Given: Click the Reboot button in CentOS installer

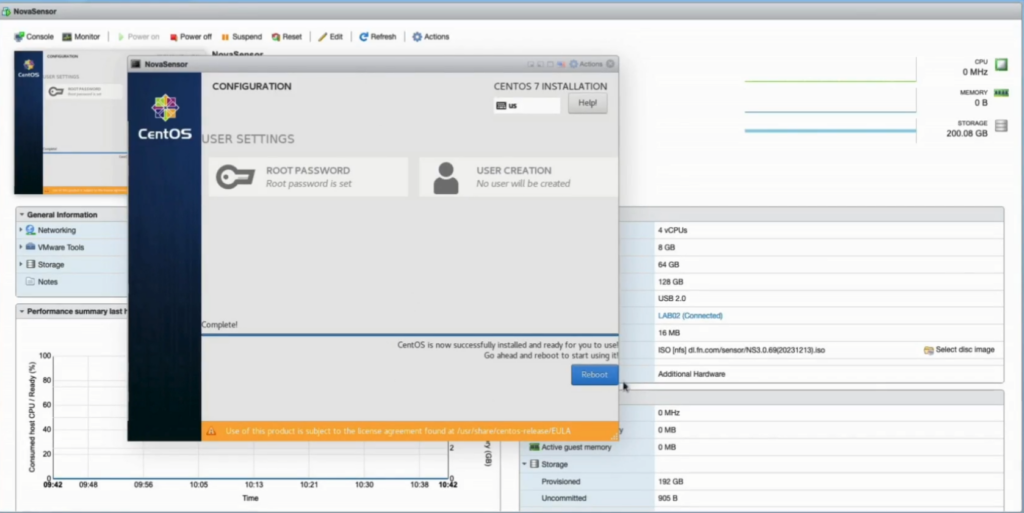Looking at the screenshot, I should [x=594, y=375].
